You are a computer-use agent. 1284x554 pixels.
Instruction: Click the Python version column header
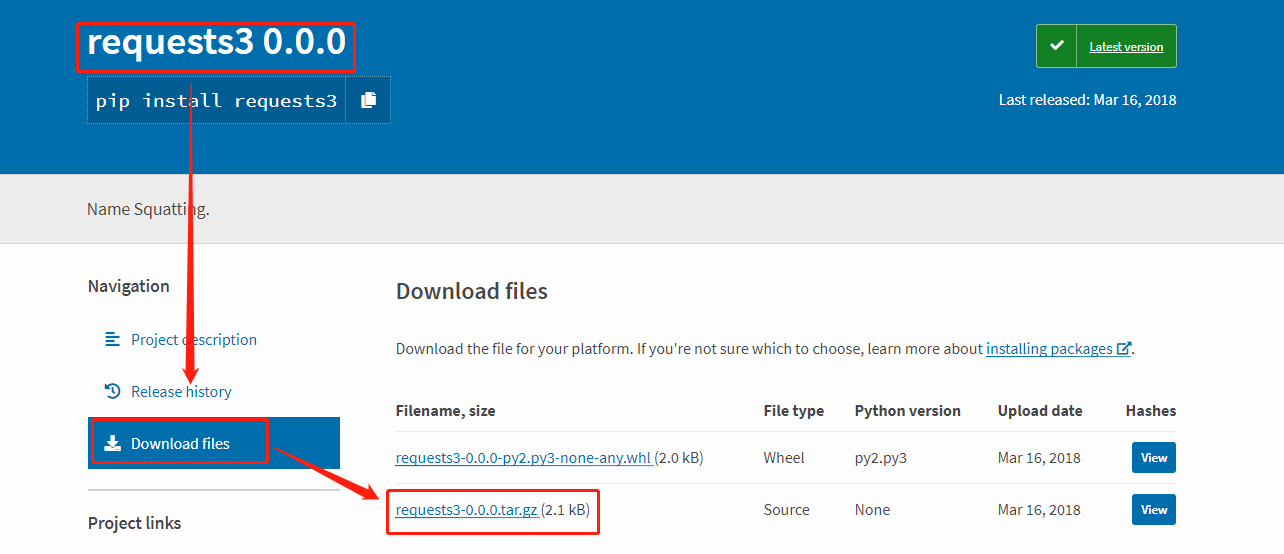[908, 411]
